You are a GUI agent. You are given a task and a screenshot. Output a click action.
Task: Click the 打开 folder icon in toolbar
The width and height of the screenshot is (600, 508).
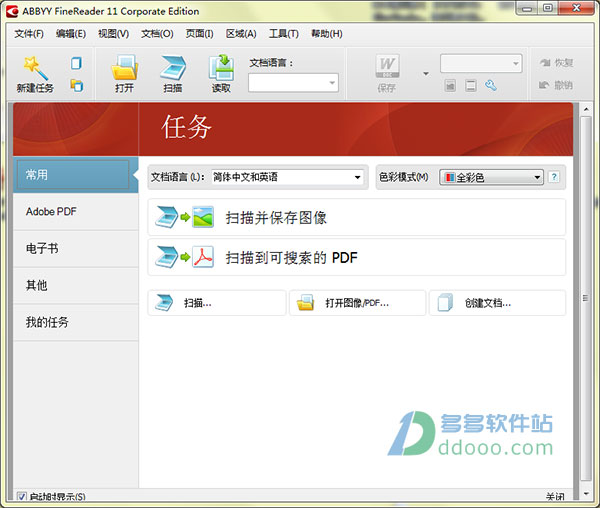coord(124,68)
